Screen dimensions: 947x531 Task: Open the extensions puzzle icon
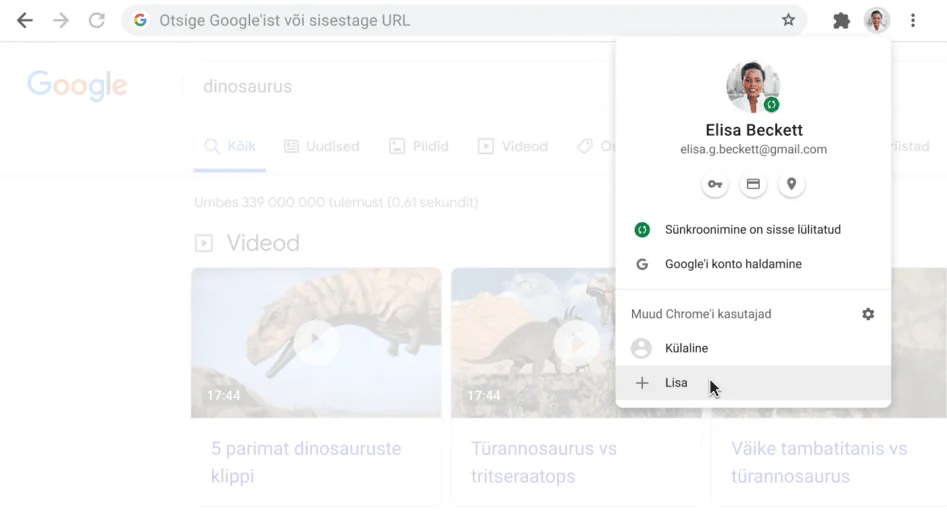[x=841, y=20]
